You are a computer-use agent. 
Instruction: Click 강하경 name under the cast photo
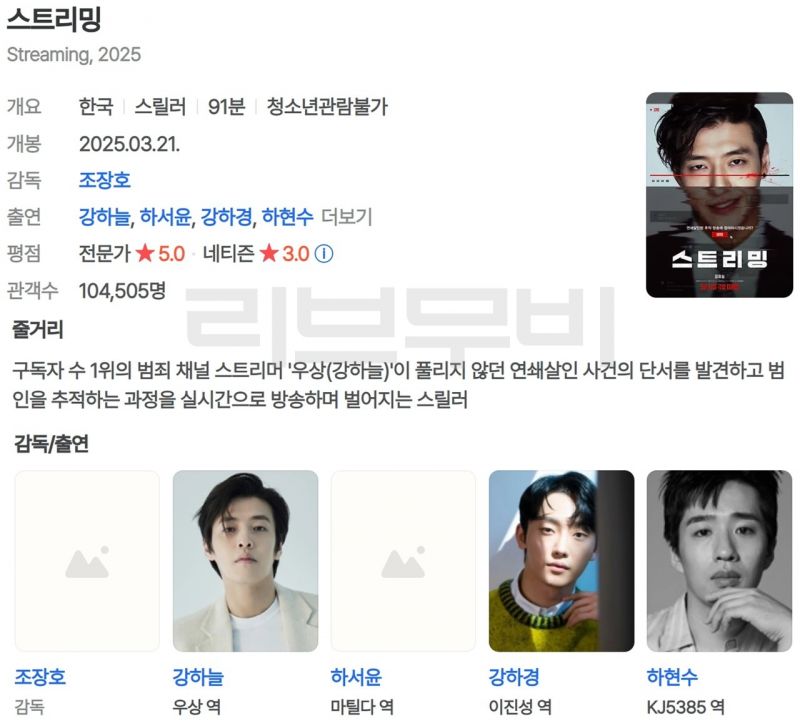(514, 677)
